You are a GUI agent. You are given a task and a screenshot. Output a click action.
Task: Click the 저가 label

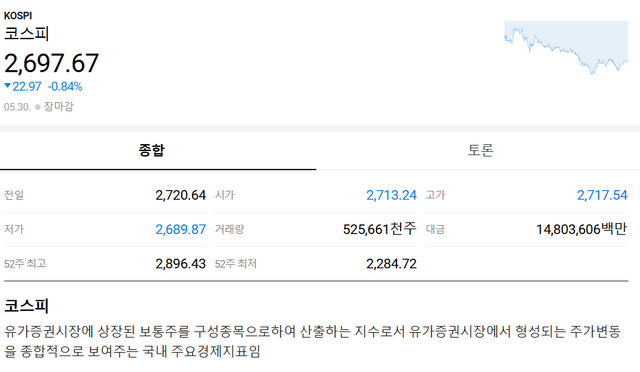coord(14,229)
